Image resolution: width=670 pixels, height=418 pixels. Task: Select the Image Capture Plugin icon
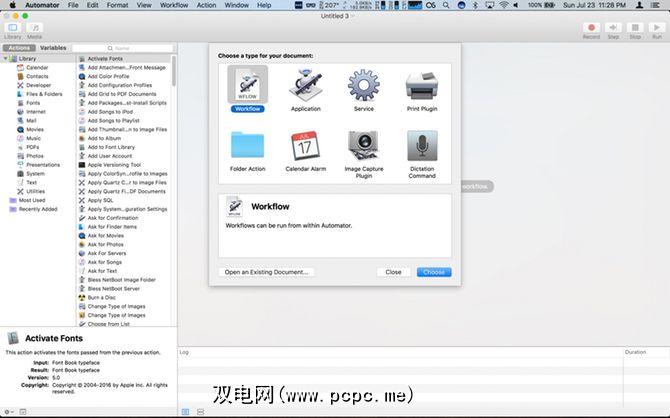(x=364, y=145)
